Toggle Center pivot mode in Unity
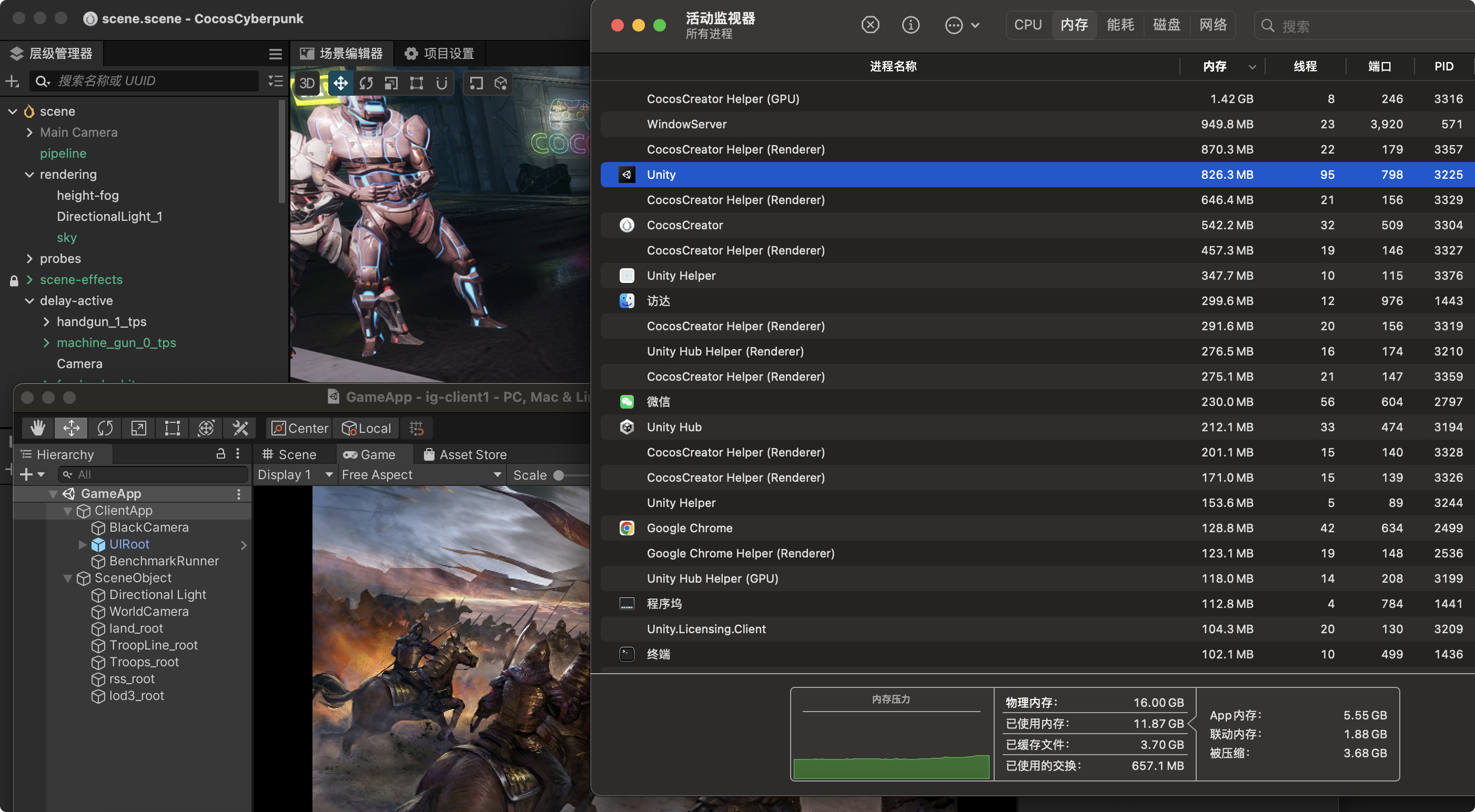The image size is (1475, 812). coord(300,428)
